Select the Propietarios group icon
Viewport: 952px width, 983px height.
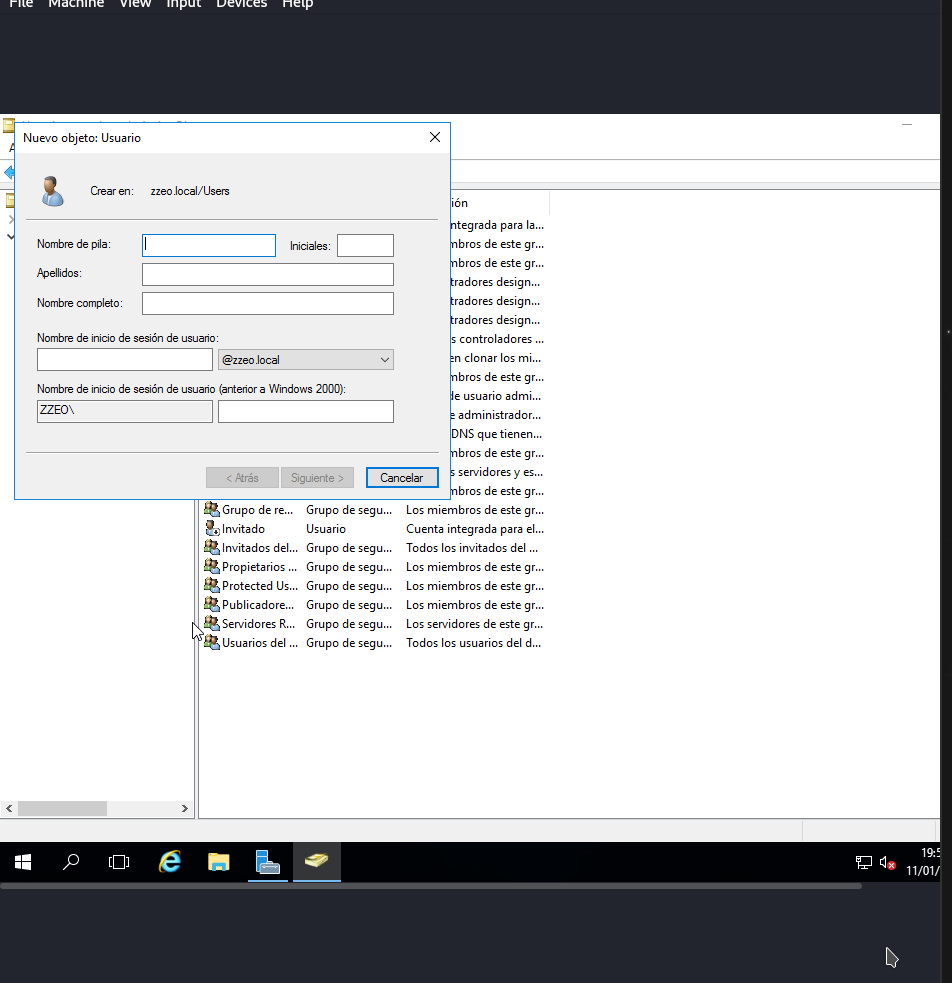212,566
